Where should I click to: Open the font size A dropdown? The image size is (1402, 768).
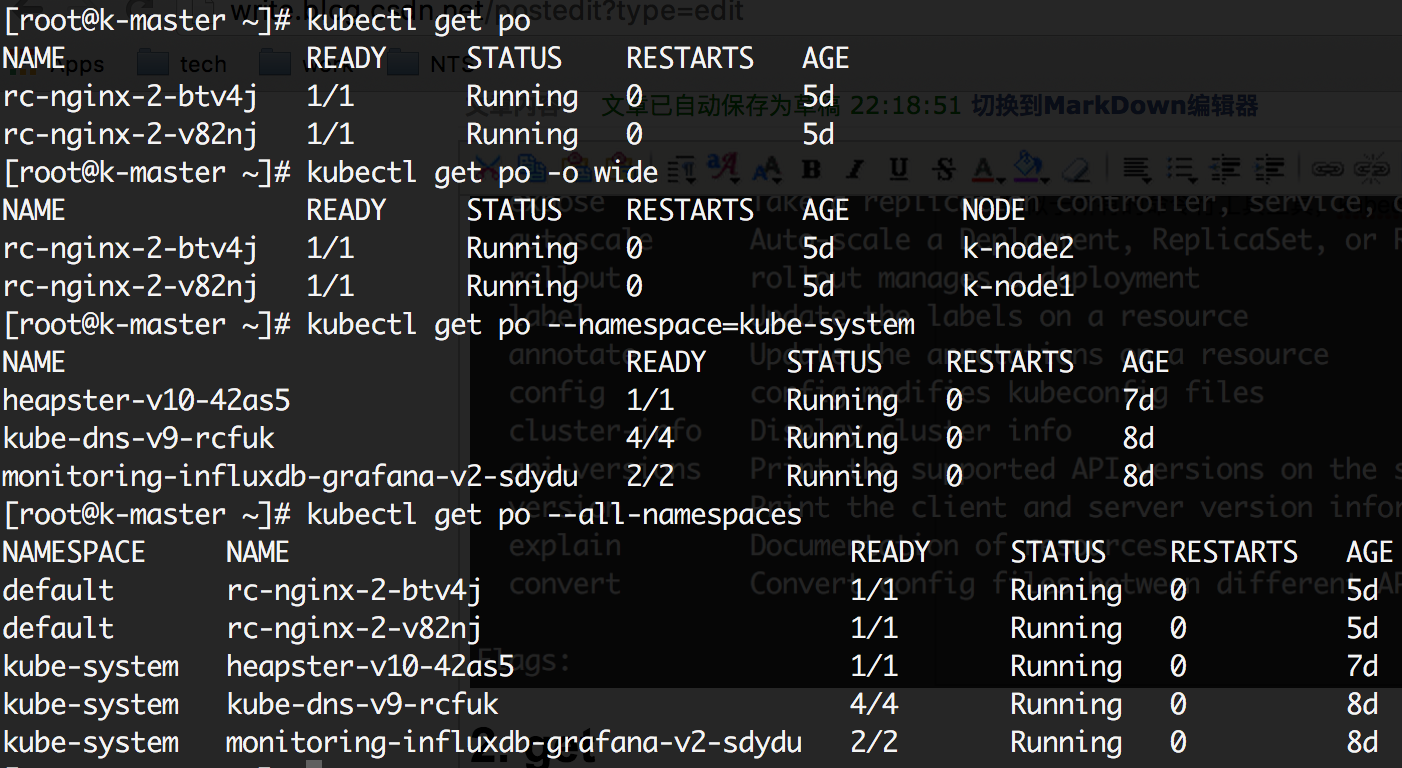(x=767, y=169)
